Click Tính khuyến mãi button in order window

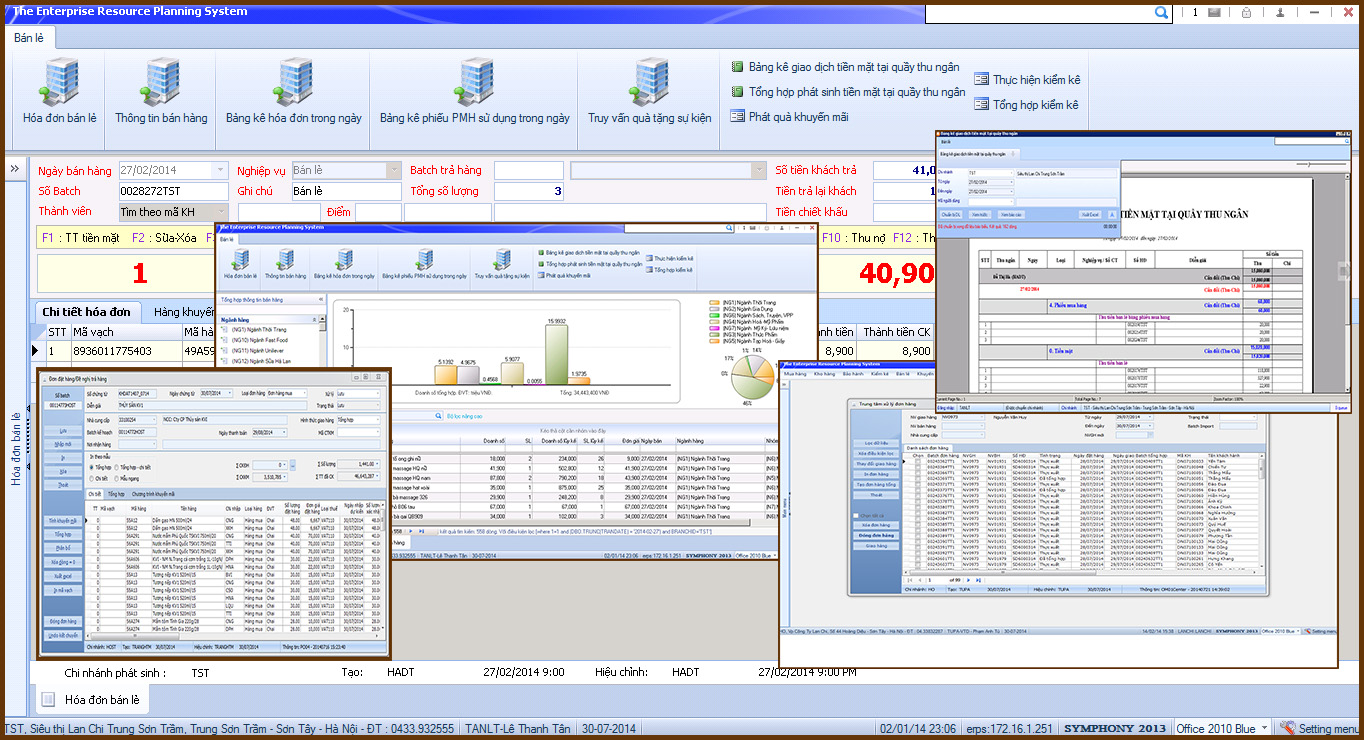(63, 521)
